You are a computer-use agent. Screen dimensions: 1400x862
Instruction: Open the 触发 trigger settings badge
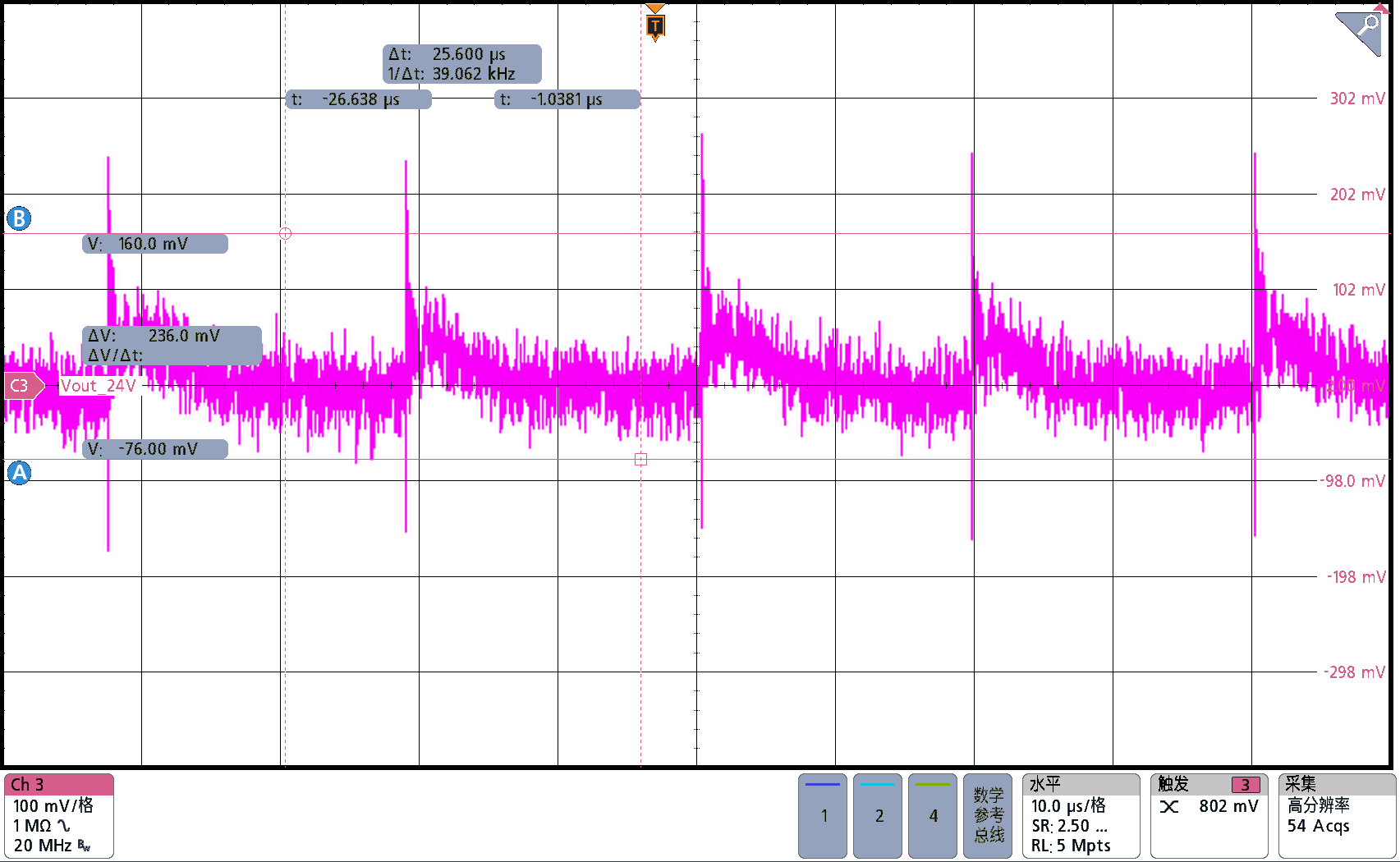[x=1209, y=816]
